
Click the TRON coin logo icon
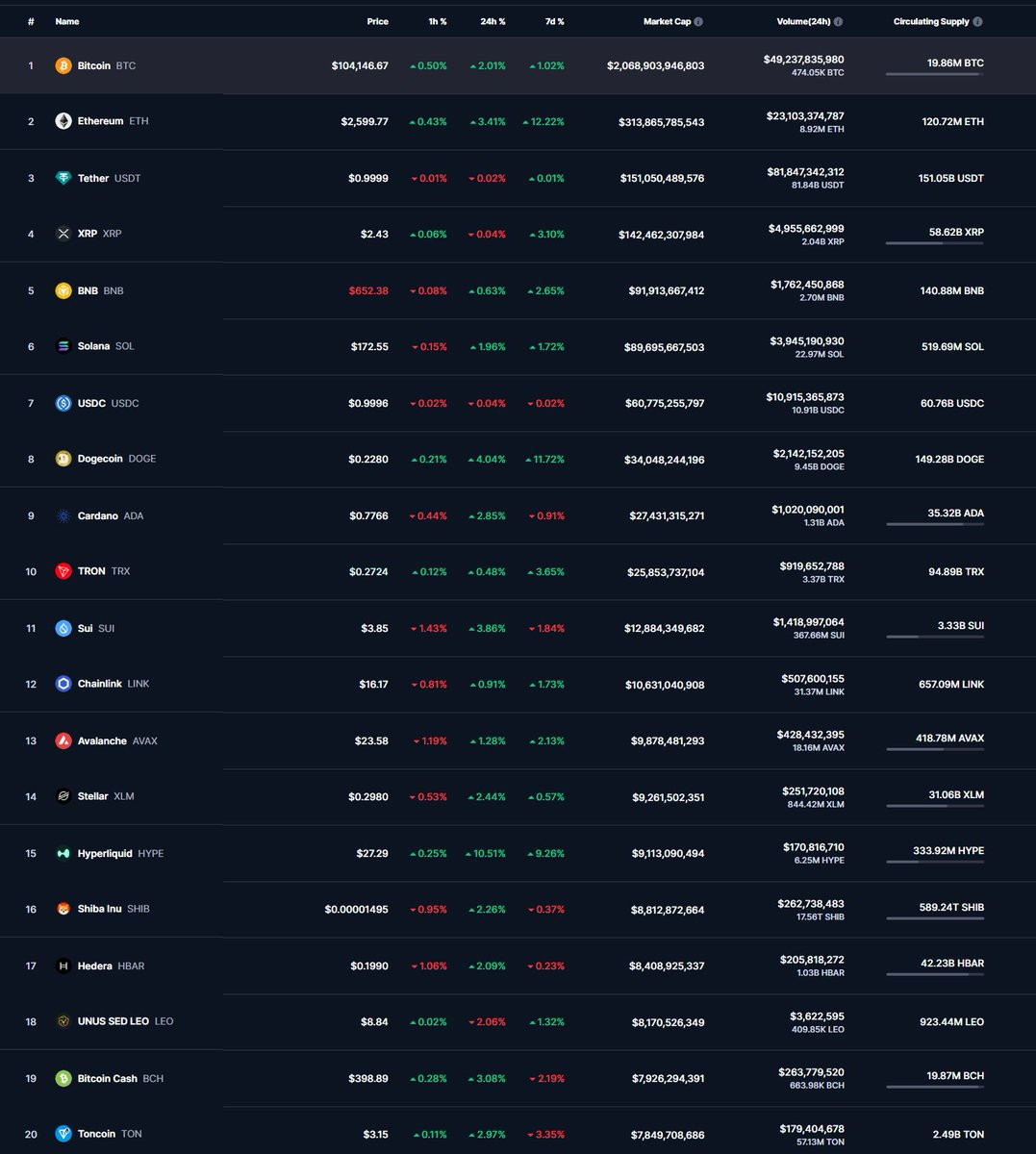63,571
